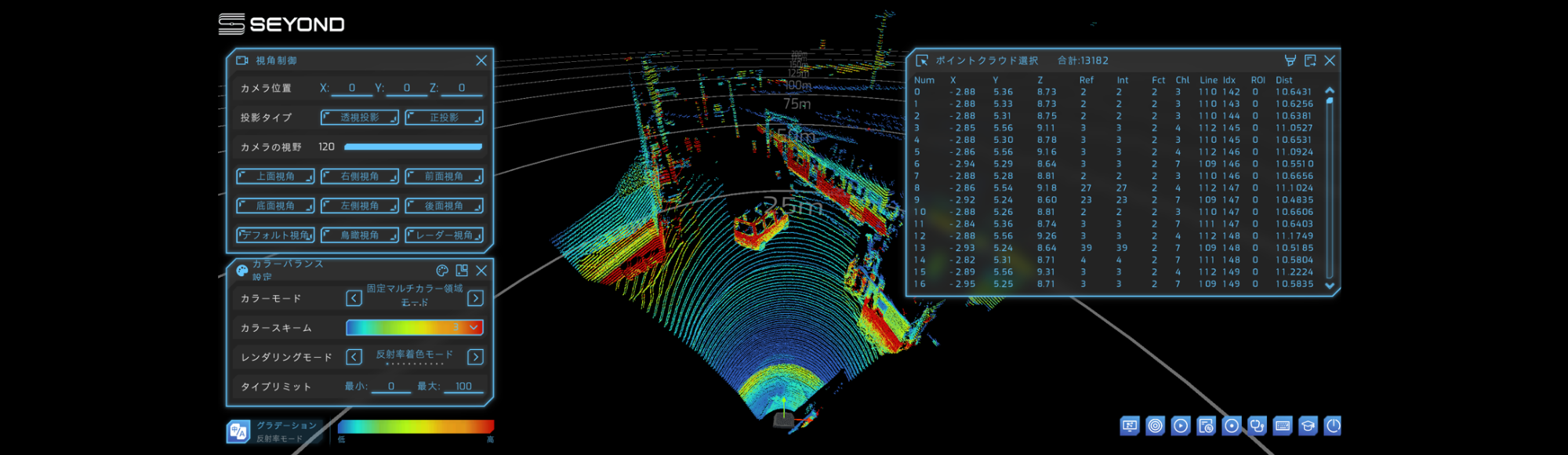Click the 上面視角 top view button
Screen dimensions: 1568x455
coord(275,177)
